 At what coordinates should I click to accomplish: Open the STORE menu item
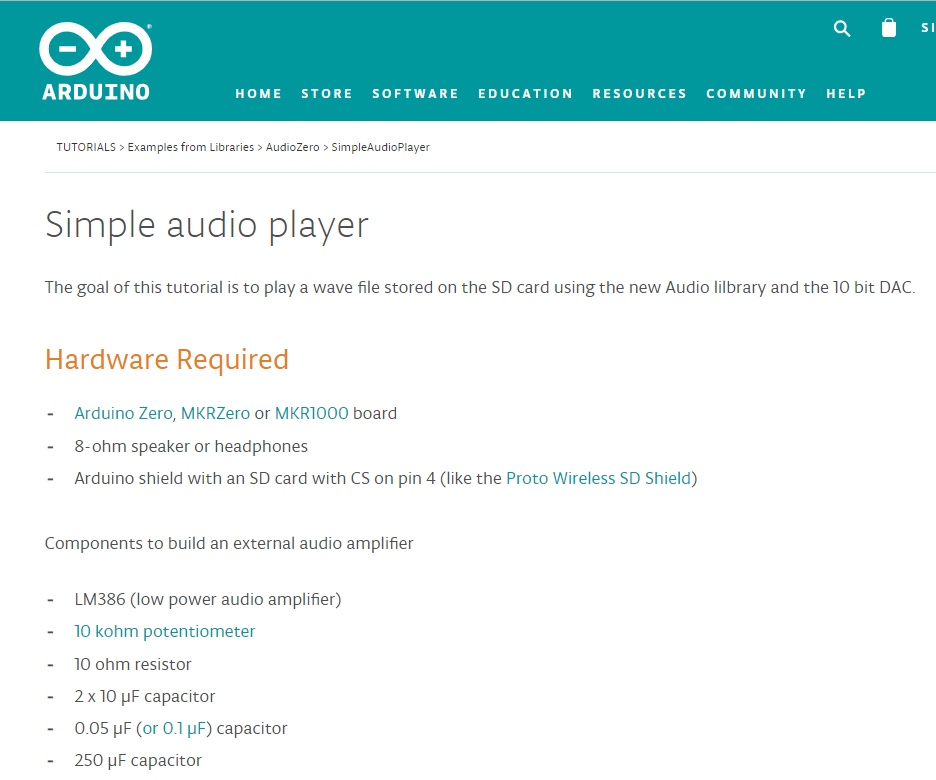[327, 94]
